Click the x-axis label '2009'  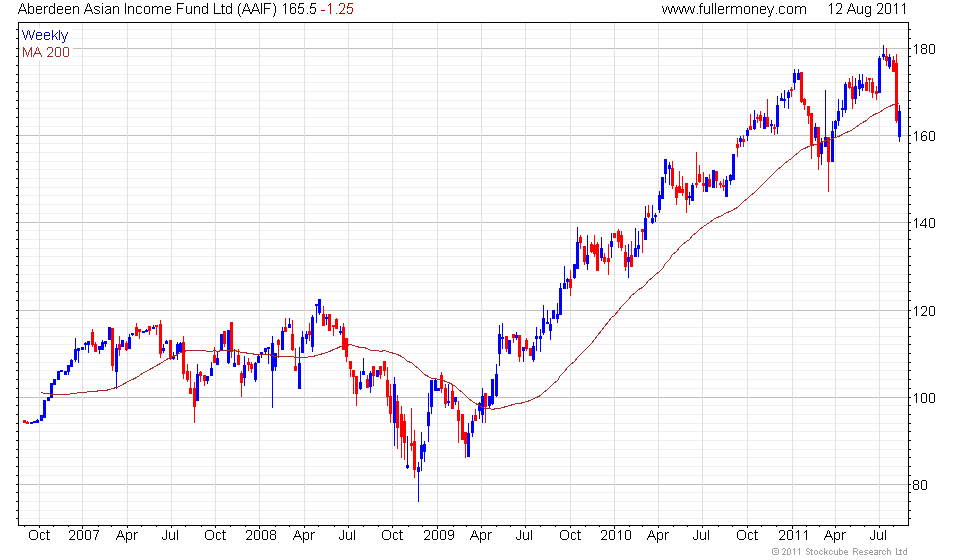[438, 535]
